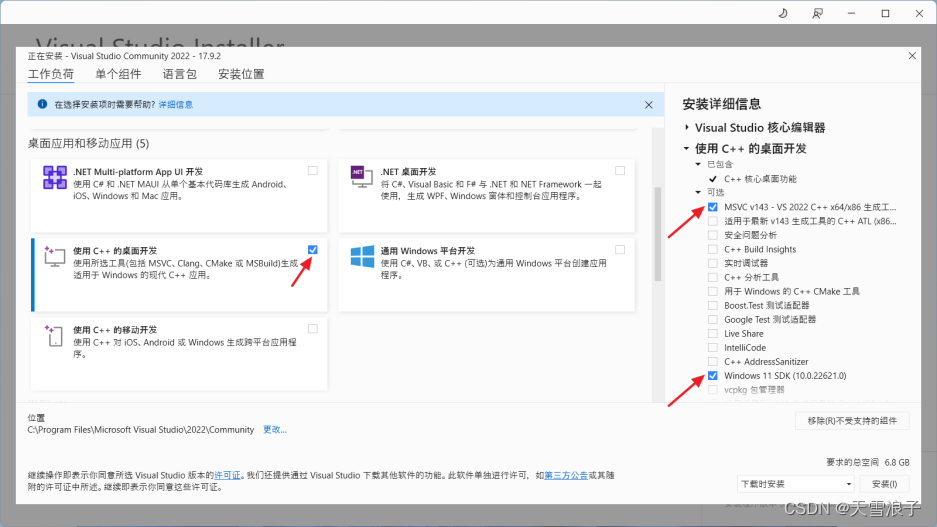Switch to the 单个组件 tab
The image size is (937, 527).
(118, 74)
